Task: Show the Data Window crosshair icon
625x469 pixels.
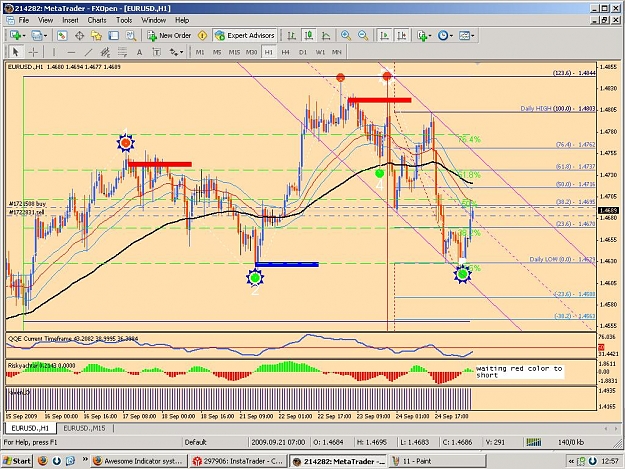Action: [x=79, y=35]
